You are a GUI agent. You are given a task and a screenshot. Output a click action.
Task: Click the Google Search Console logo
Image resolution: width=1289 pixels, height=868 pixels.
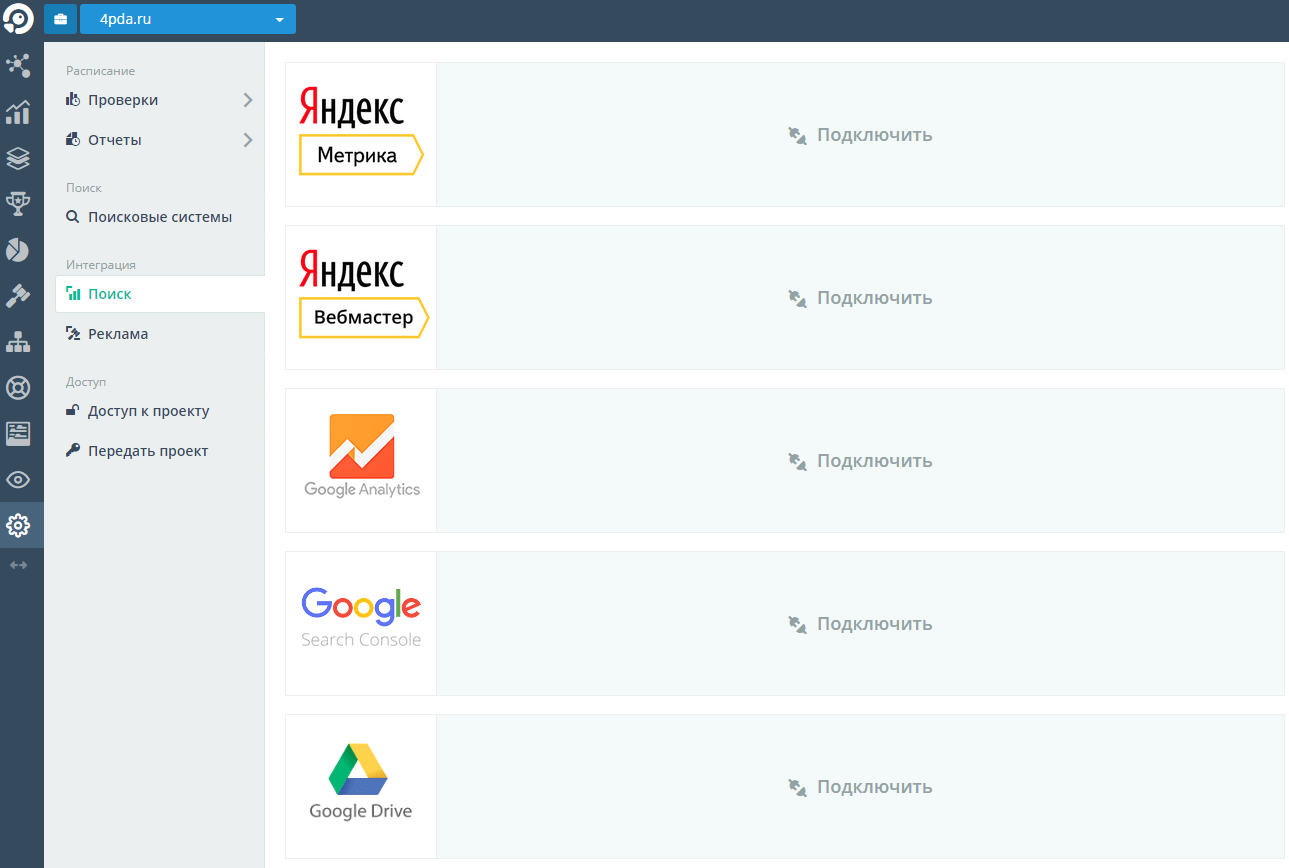(x=361, y=618)
